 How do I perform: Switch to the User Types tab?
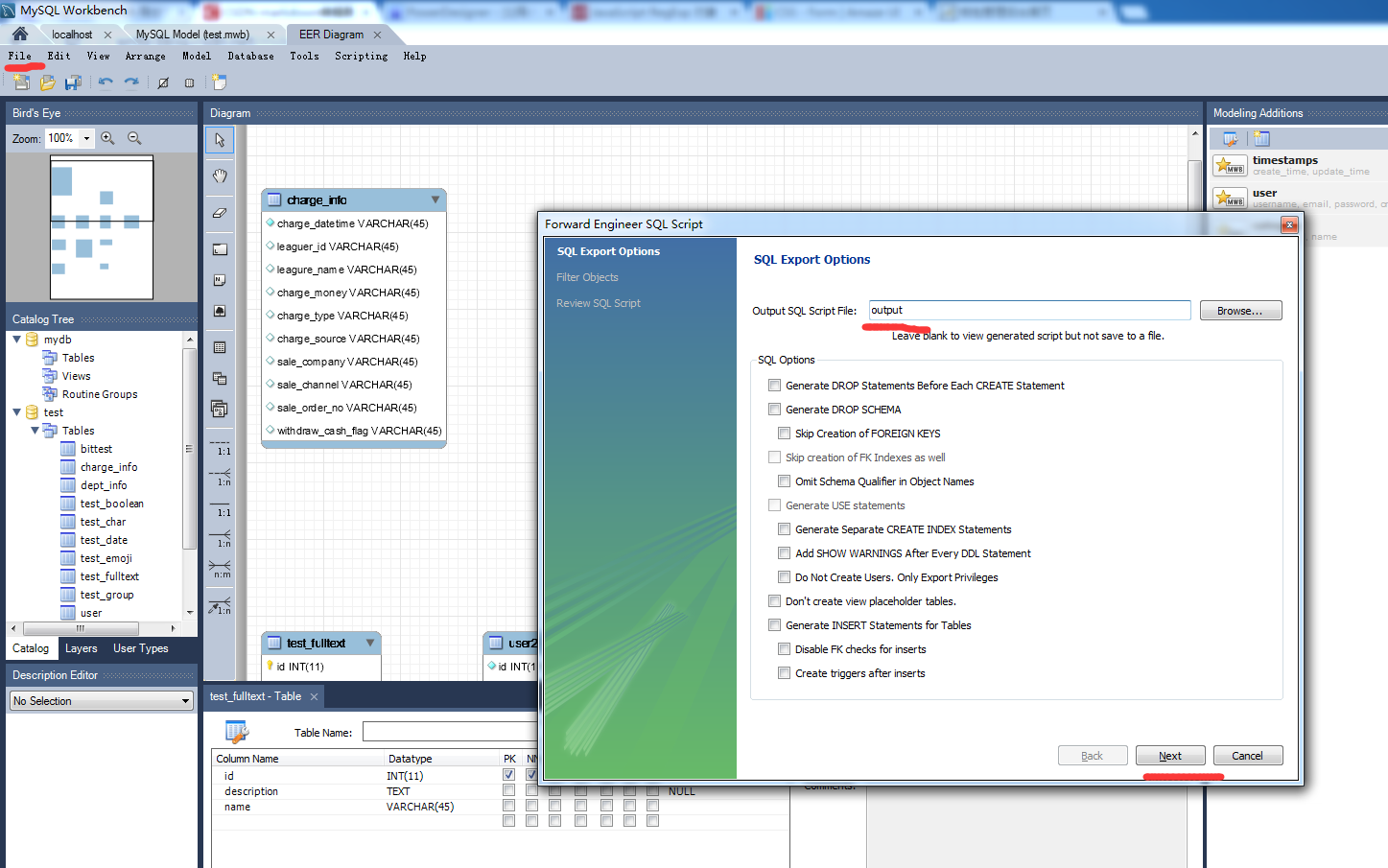(x=140, y=648)
